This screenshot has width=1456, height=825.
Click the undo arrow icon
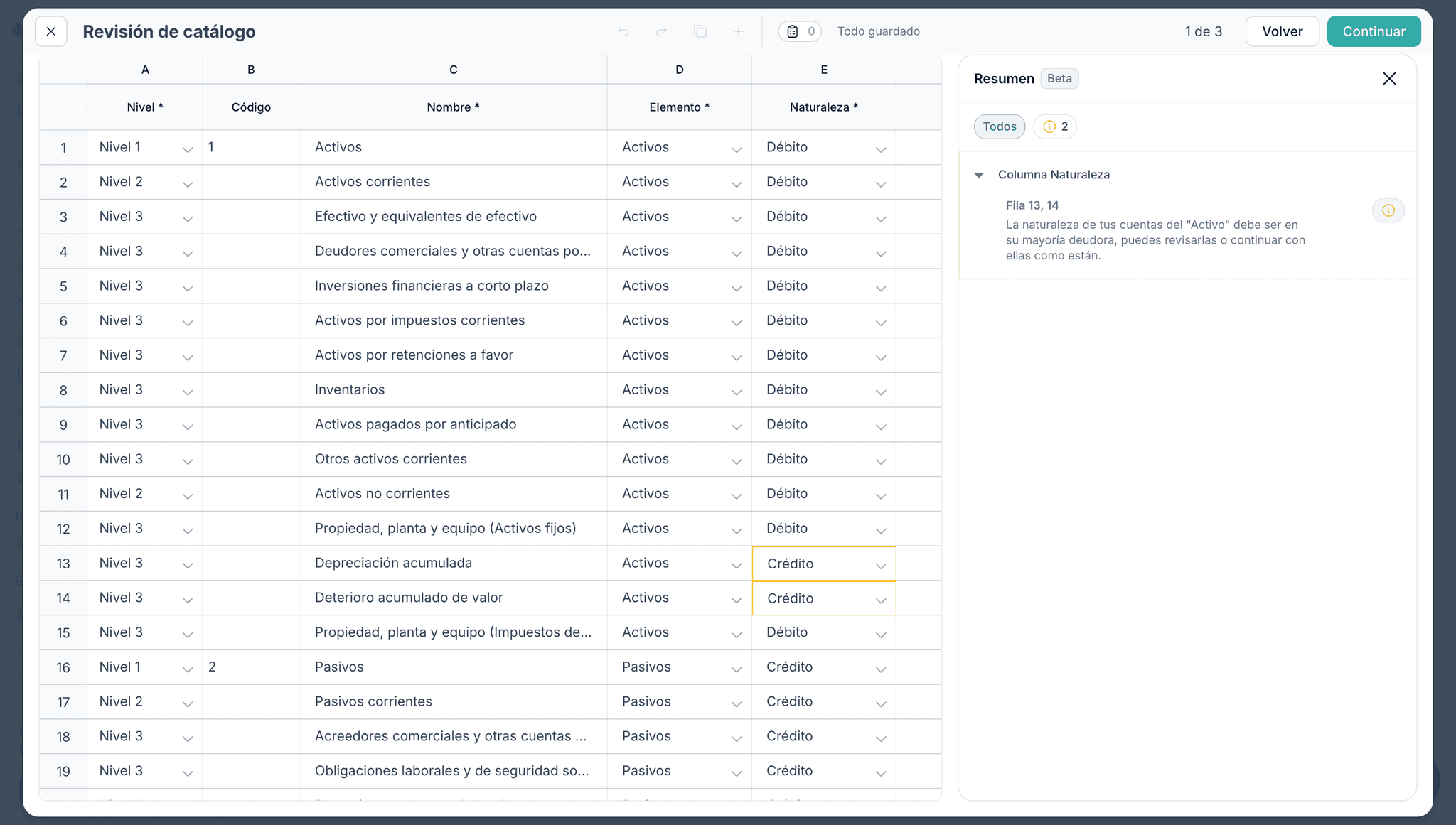point(623,31)
